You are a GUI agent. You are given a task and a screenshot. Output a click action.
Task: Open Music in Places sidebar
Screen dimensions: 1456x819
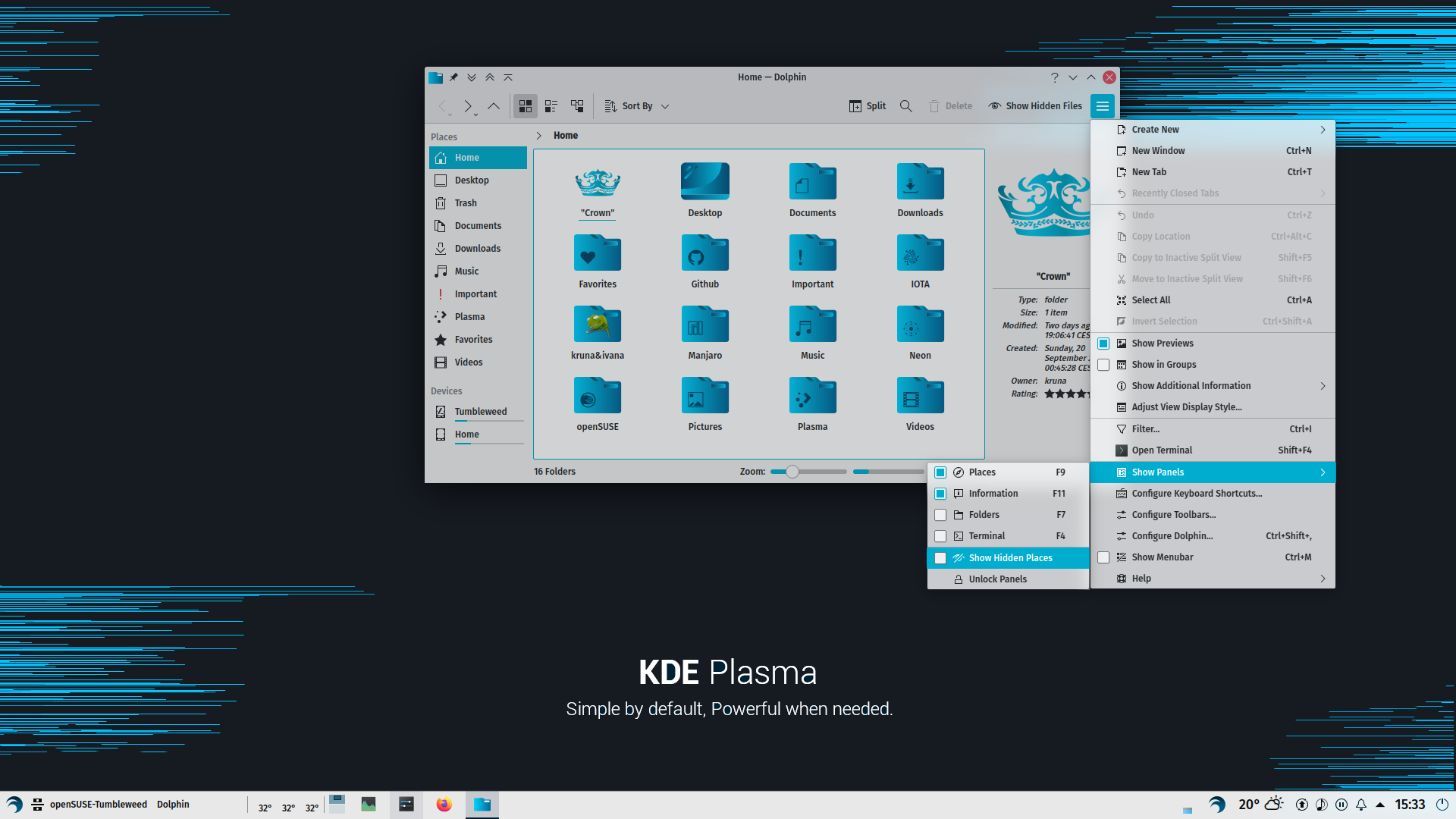tap(478, 271)
